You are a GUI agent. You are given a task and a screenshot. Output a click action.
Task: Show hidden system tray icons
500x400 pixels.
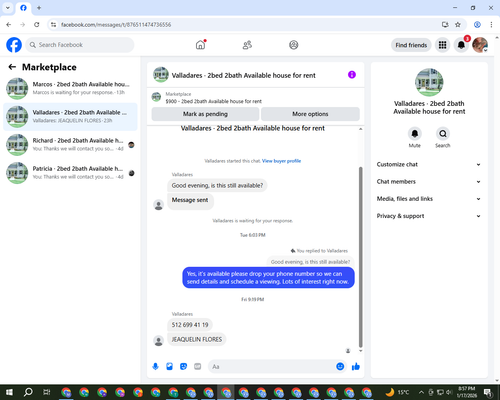pyautogui.click(x=421, y=392)
